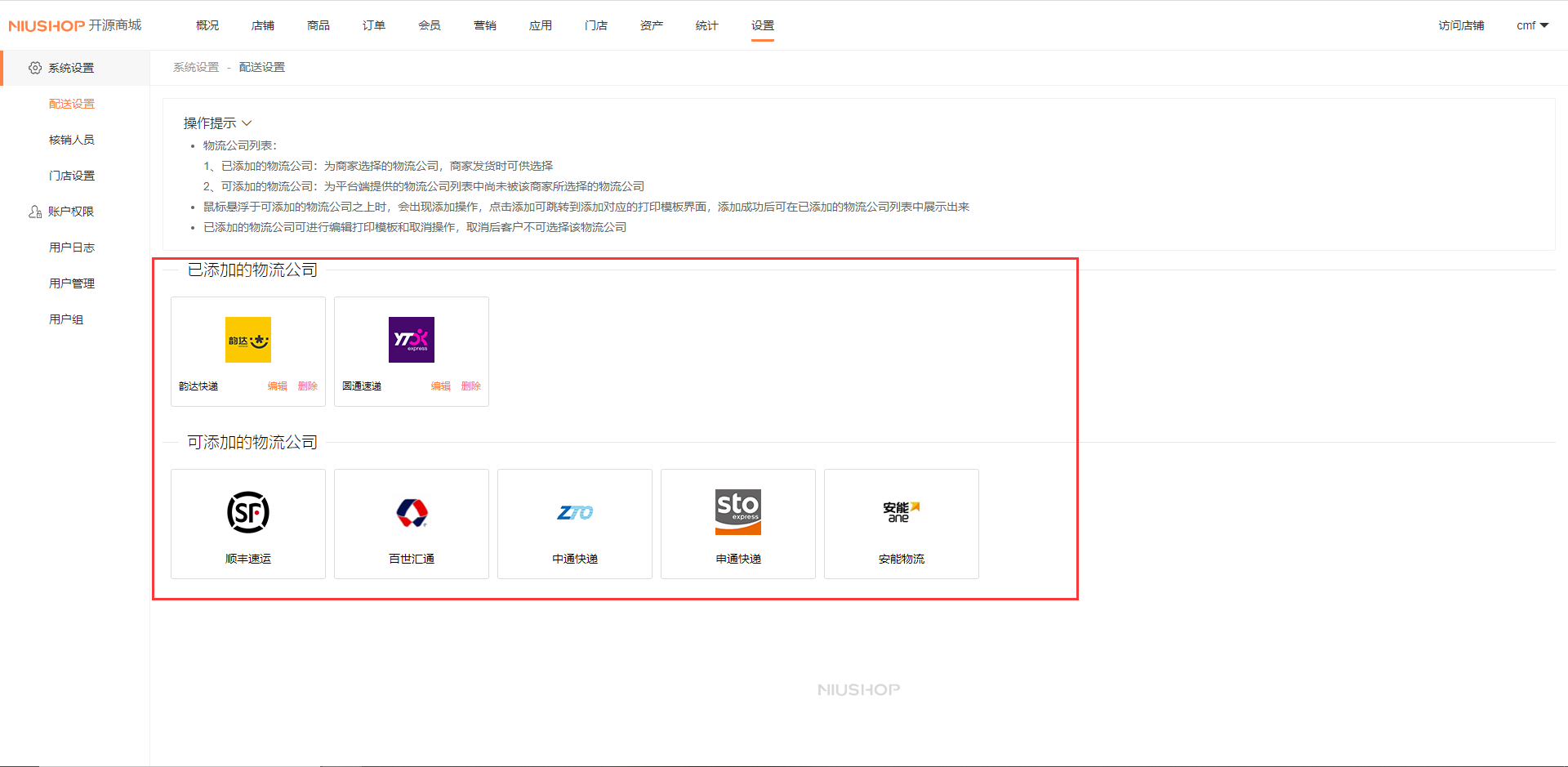Click the 可添加的物流公司 heading

click(x=252, y=443)
